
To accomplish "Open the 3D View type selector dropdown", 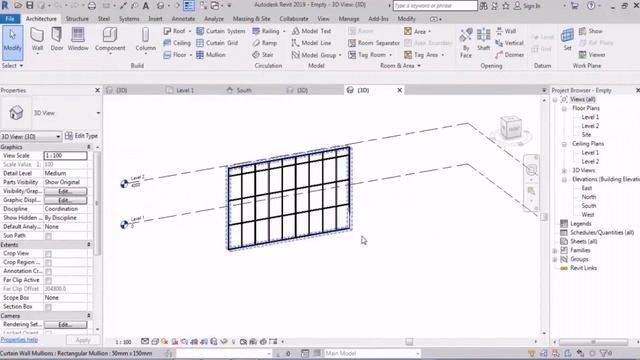I will (x=98, y=113).
